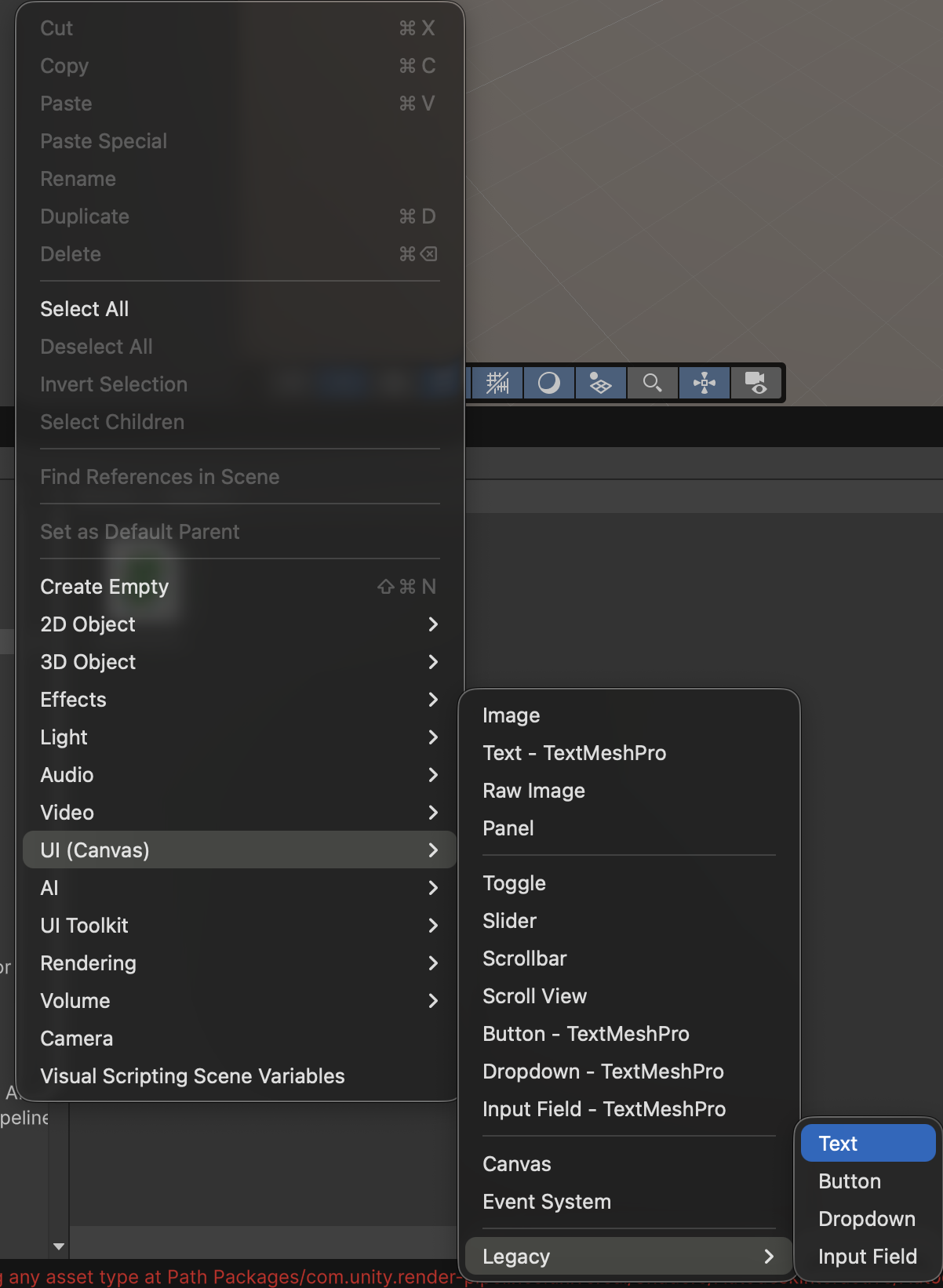Click the Rename entry
The width and height of the screenshot is (943, 1288).
pos(239,179)
